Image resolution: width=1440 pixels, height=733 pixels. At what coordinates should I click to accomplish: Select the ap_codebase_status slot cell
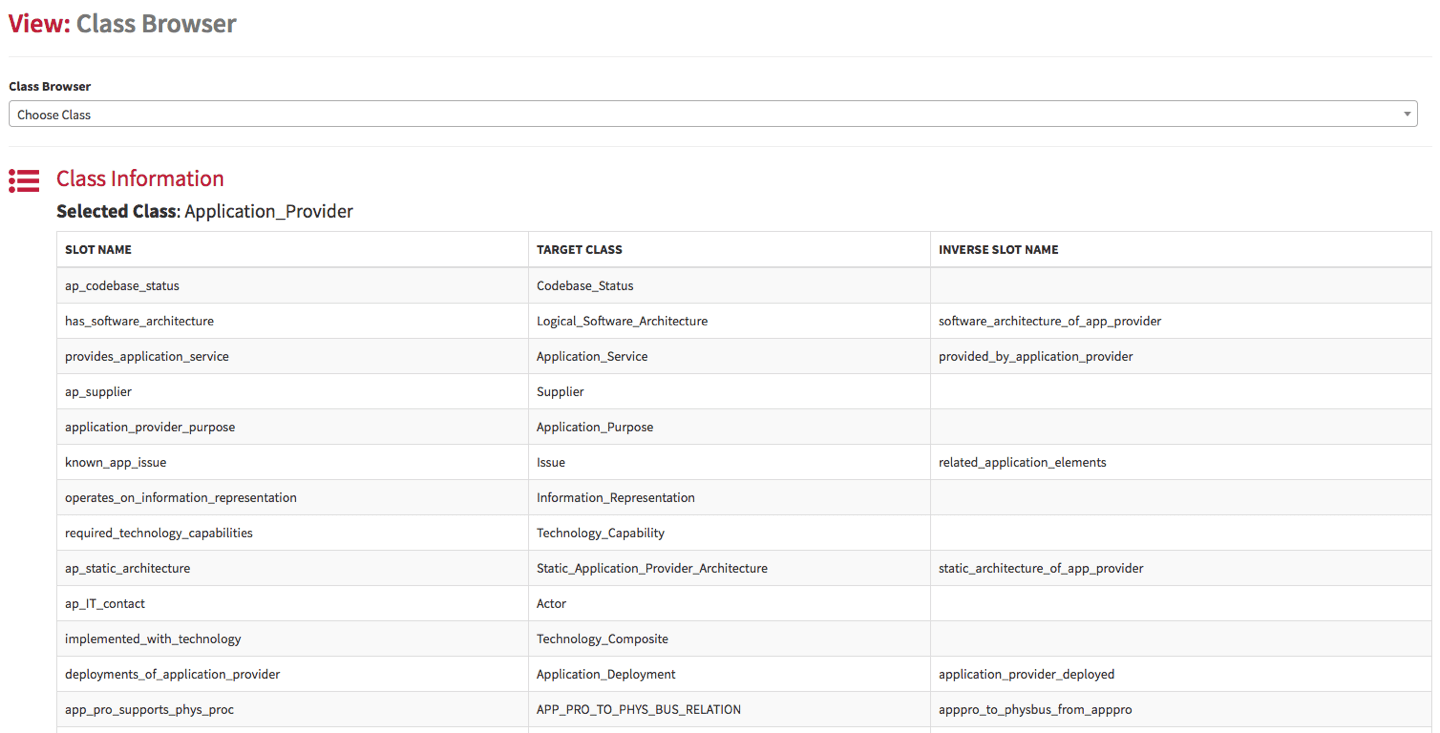[x=292, y=285]
